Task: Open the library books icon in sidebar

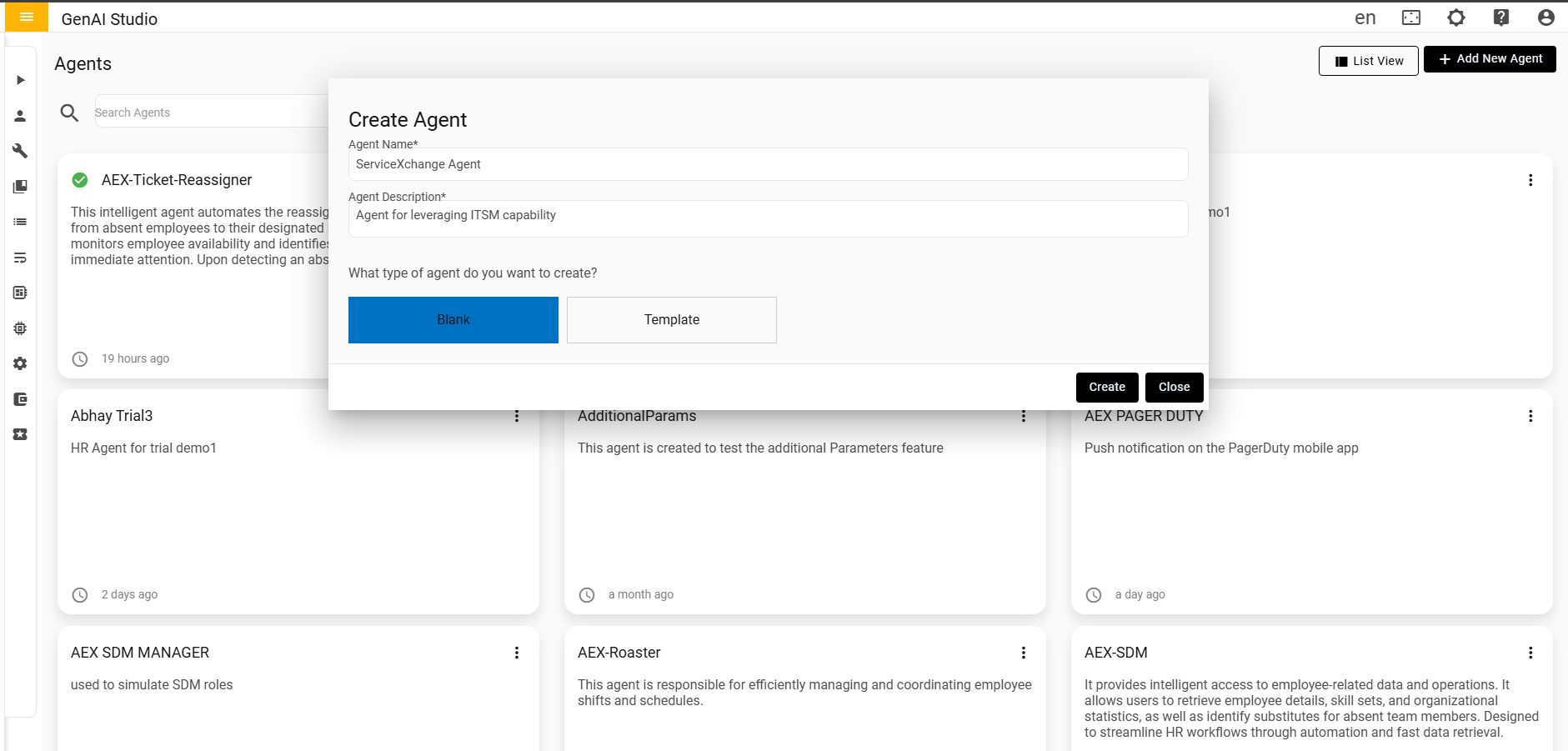Action: 20,187
